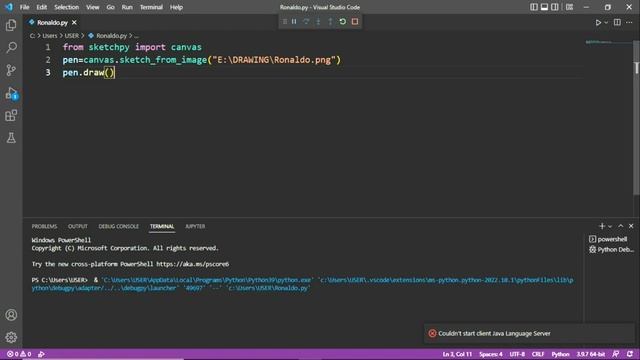Switch to the Problems tab

tap(44, 226)
